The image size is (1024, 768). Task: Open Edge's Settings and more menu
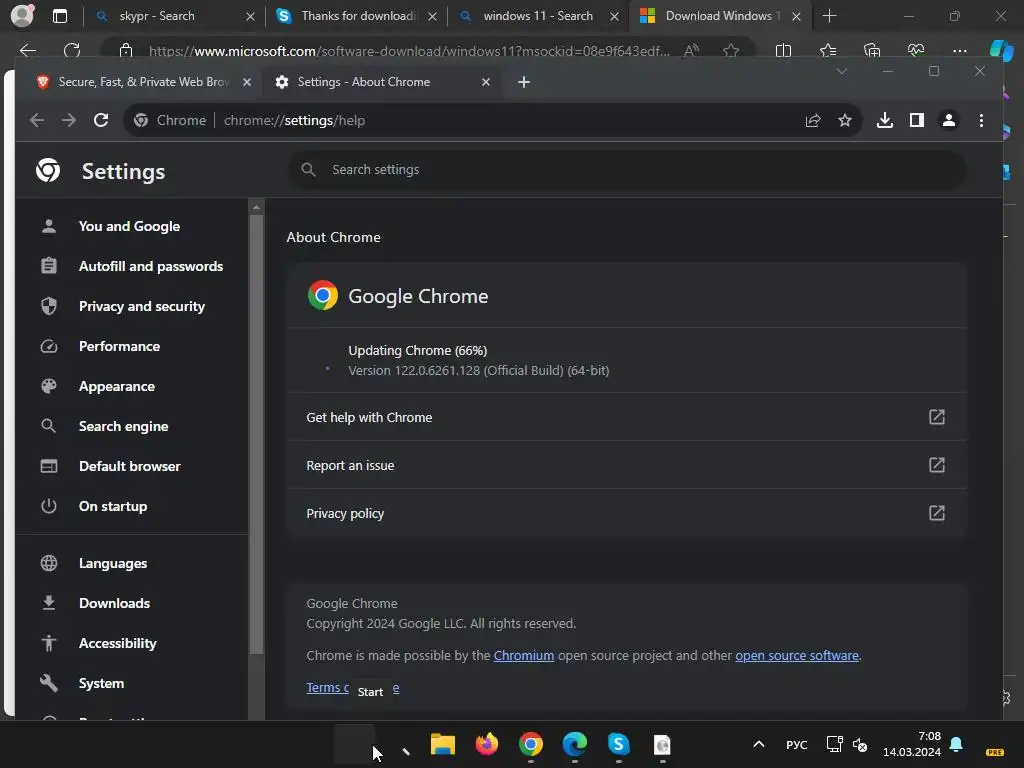point(959,50)
